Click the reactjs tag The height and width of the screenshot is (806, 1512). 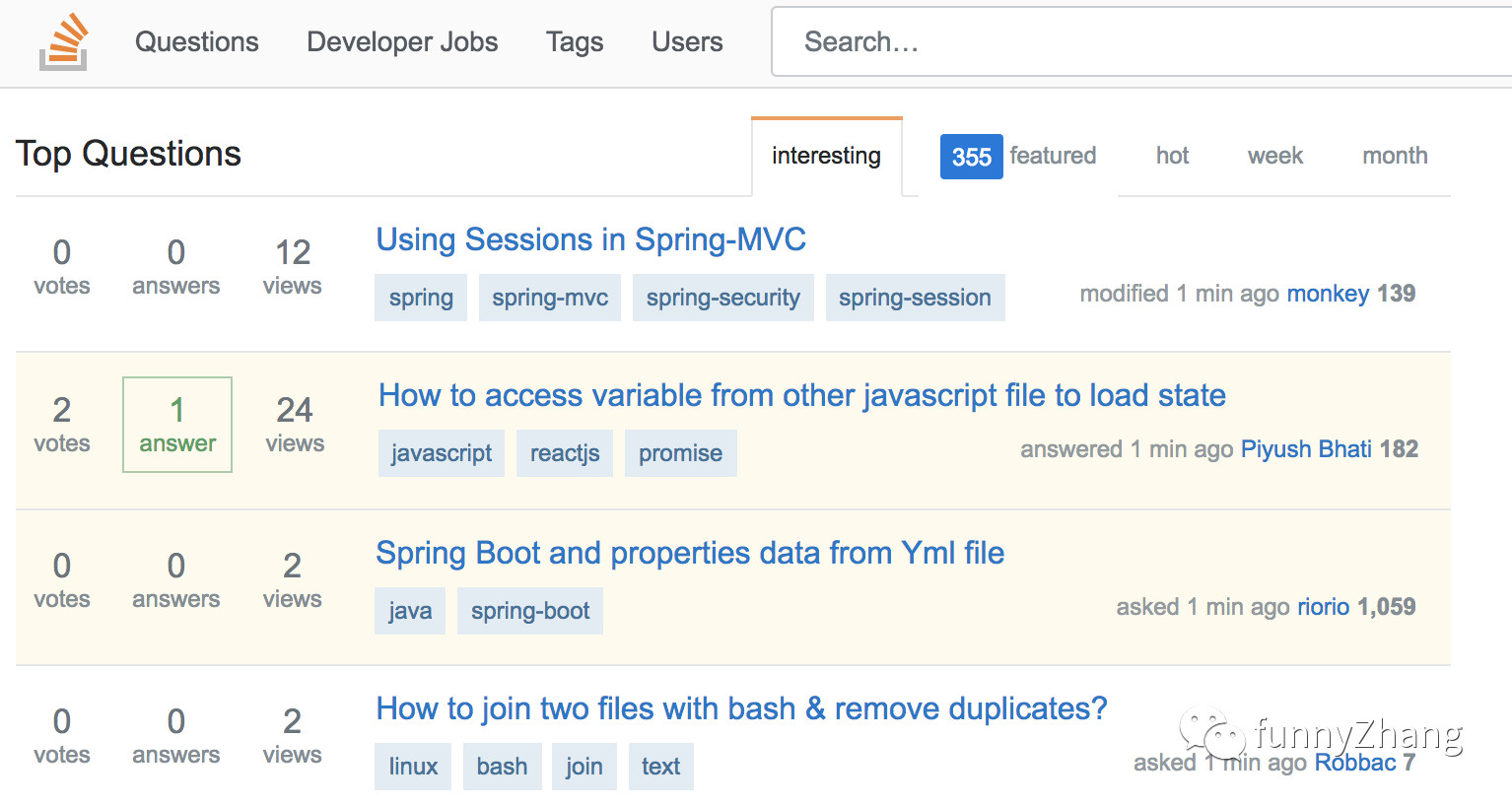pyautogui.click(x=565, y=453)
